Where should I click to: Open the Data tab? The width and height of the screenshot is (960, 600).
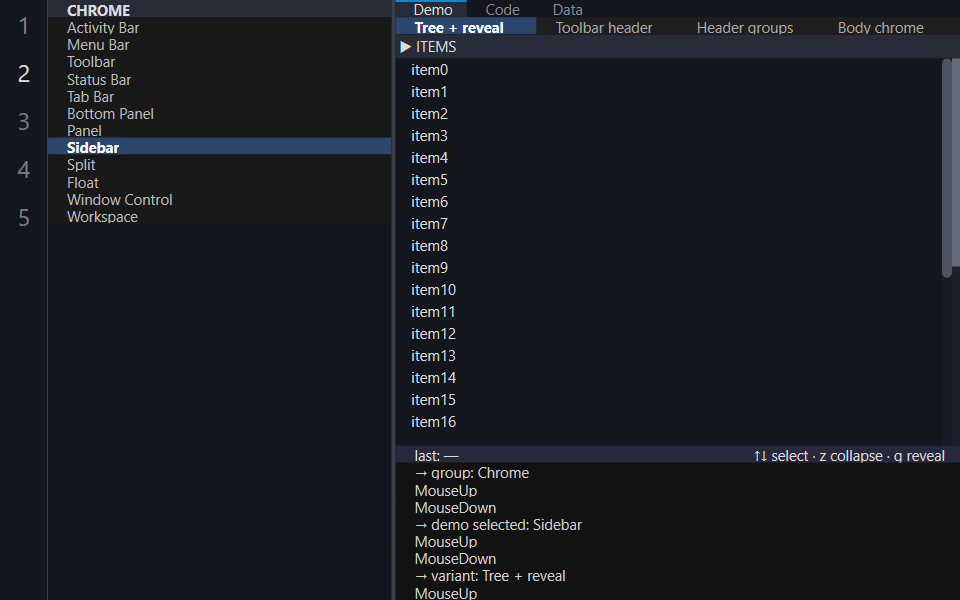(x=568, y=10)
